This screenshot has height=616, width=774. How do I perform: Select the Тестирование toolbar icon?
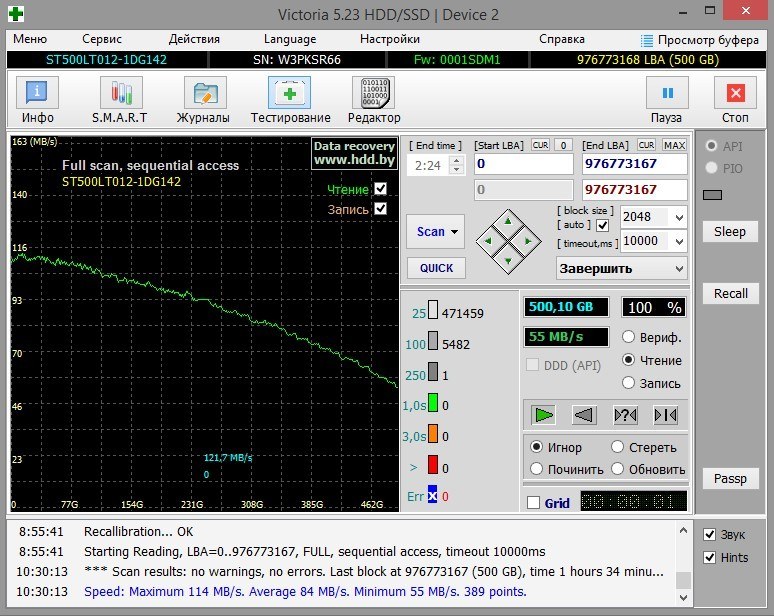point(290,94)
